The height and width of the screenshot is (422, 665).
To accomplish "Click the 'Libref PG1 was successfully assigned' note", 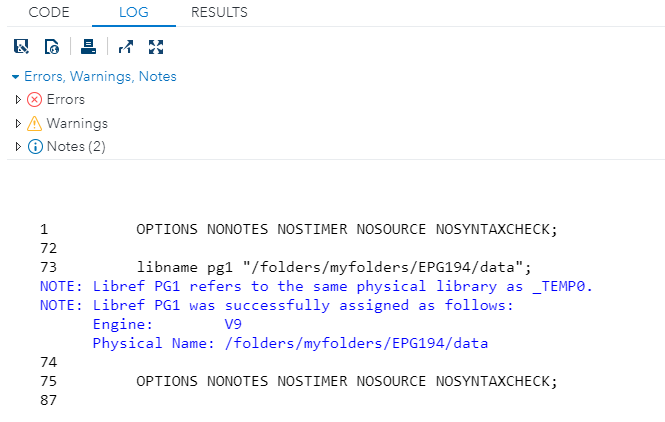I will pyautogui.click(x=302, y=305).
